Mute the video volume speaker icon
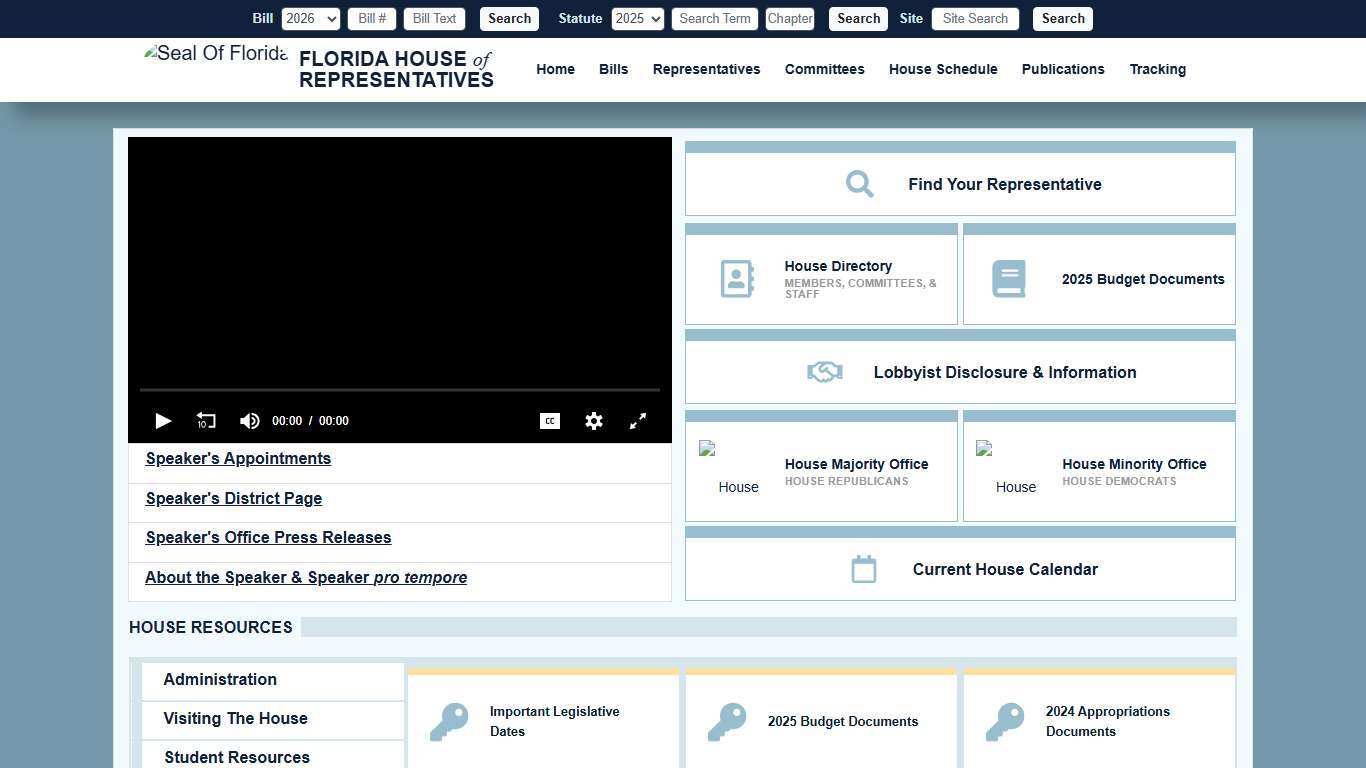Screen dimensions: 1366x768 point(249,421)
